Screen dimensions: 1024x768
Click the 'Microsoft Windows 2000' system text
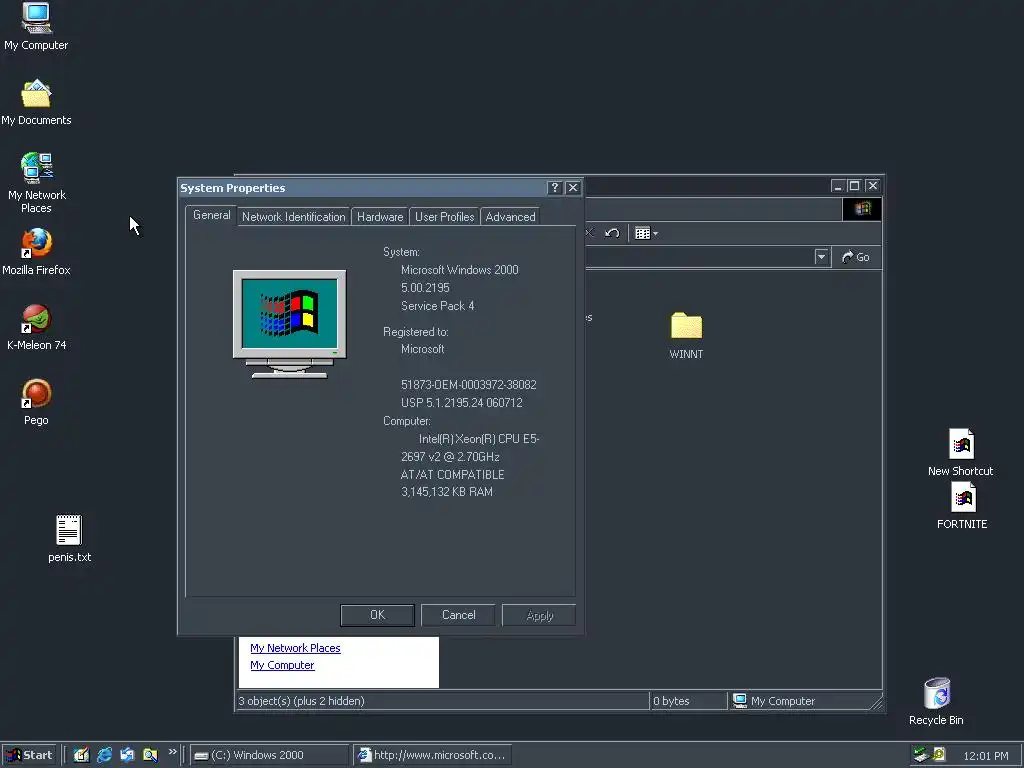459,270
